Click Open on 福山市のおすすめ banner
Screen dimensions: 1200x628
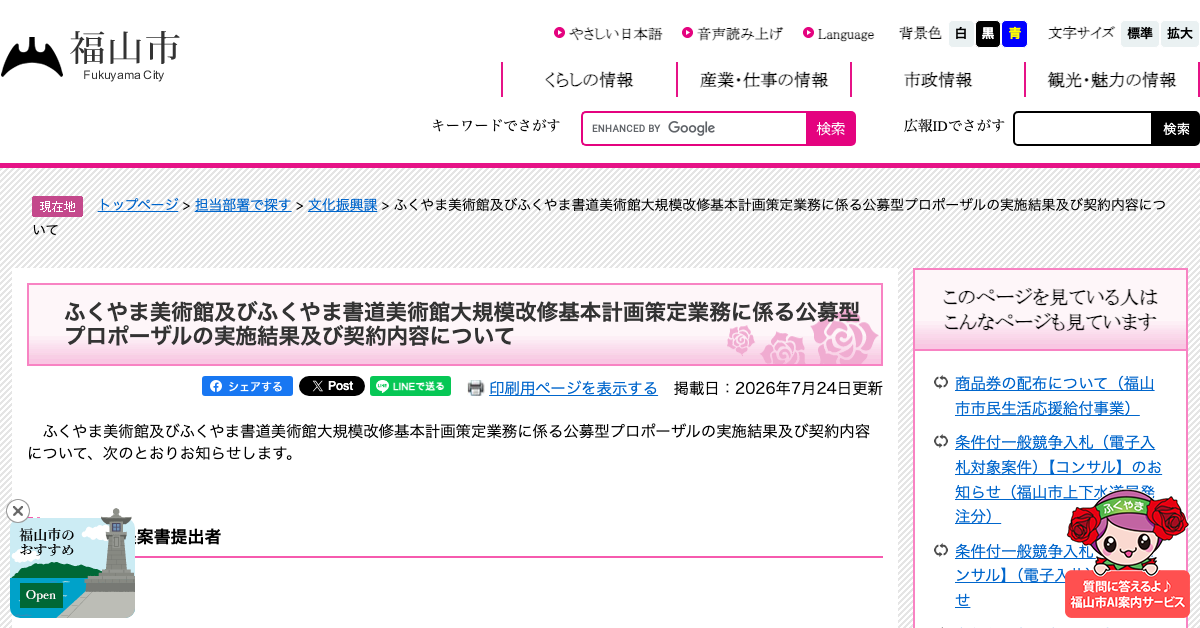pyautogui.click(x=41, y=595)
